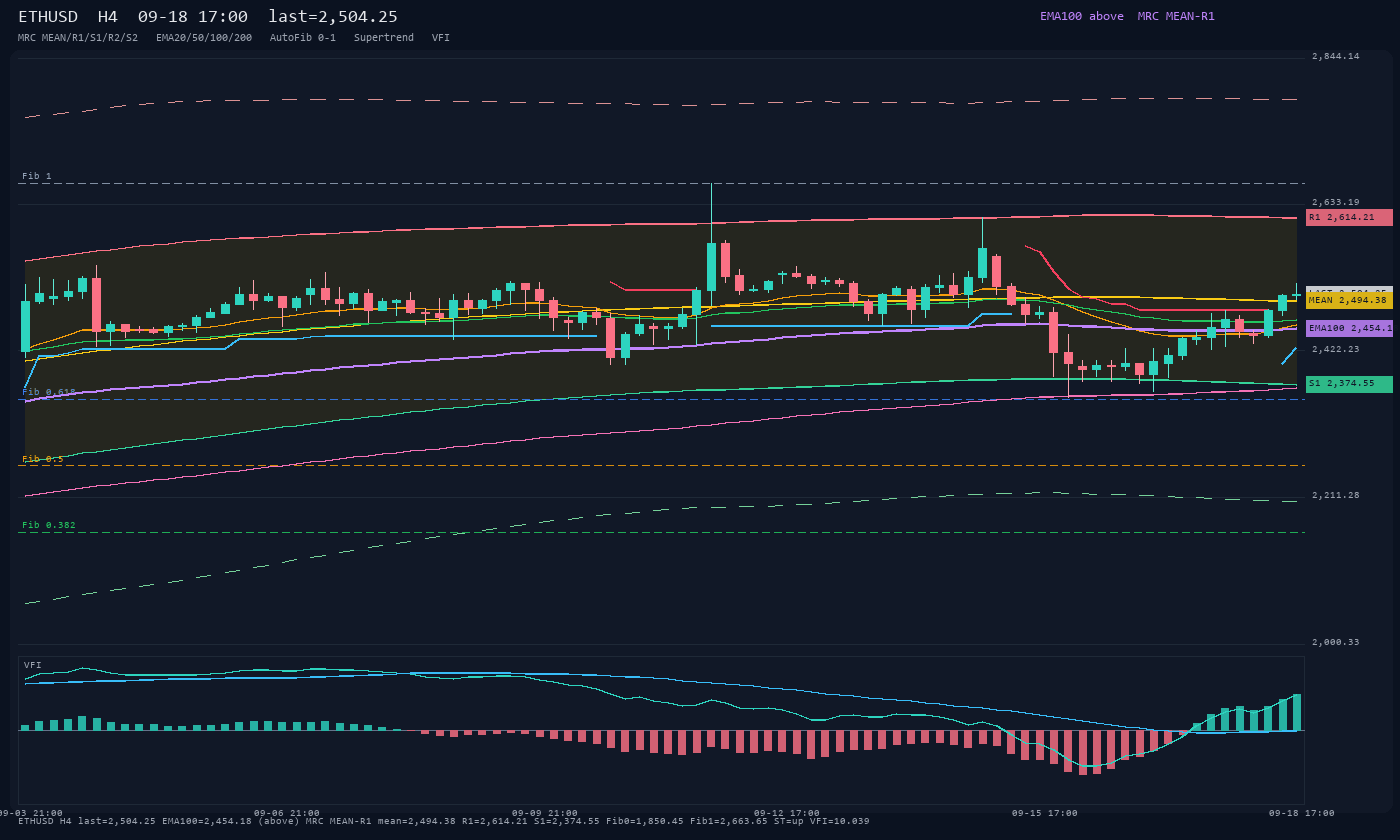Click the 'VFI' title inside the lower panel

coord(33,665)
